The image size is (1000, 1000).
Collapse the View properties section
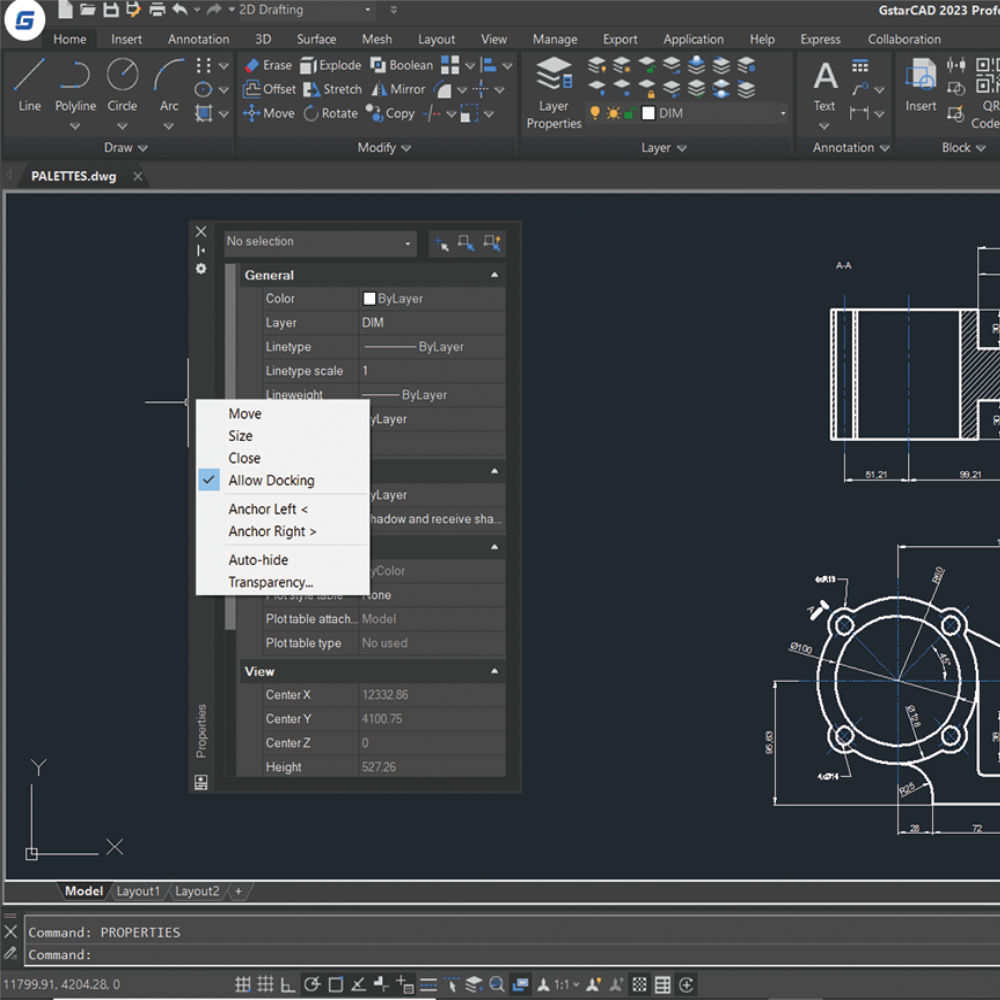point(494,671)
